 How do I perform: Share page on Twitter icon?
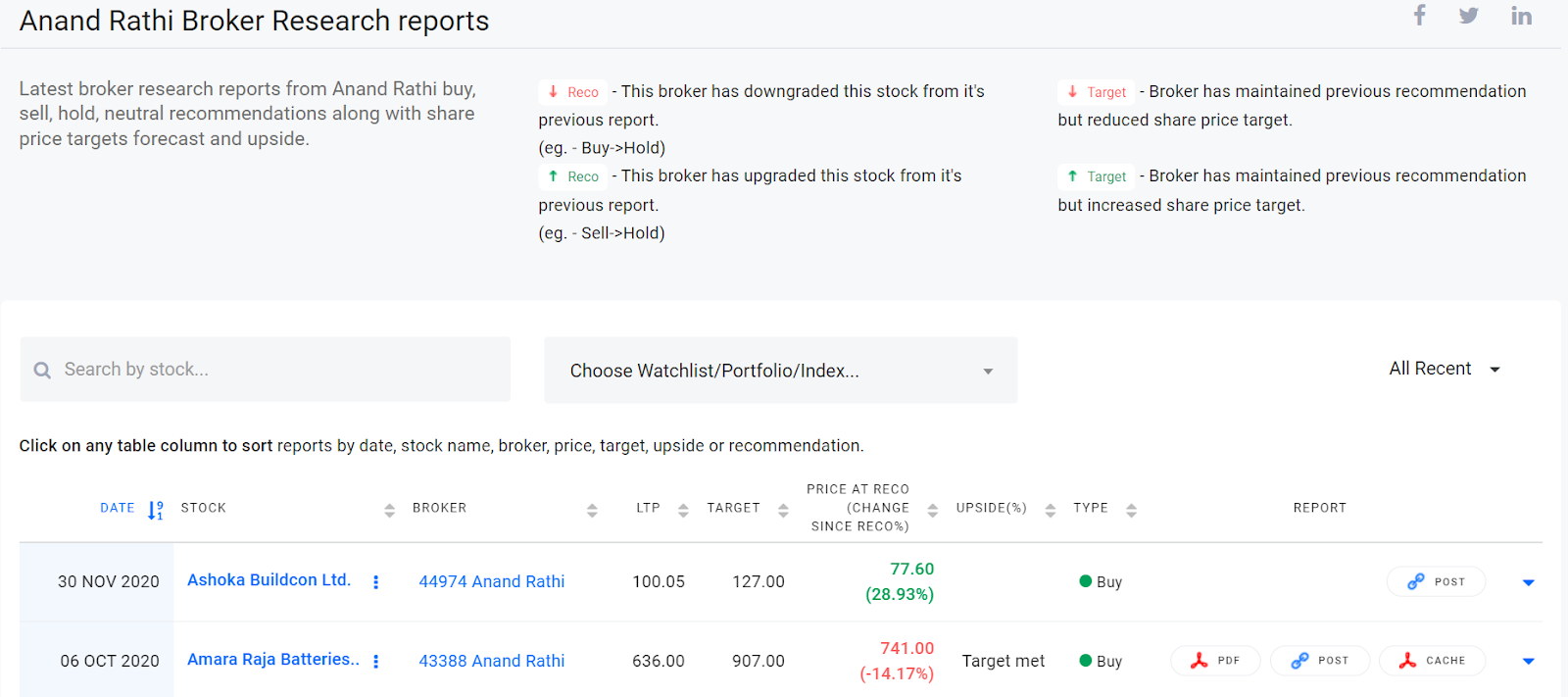[1468, 16]
